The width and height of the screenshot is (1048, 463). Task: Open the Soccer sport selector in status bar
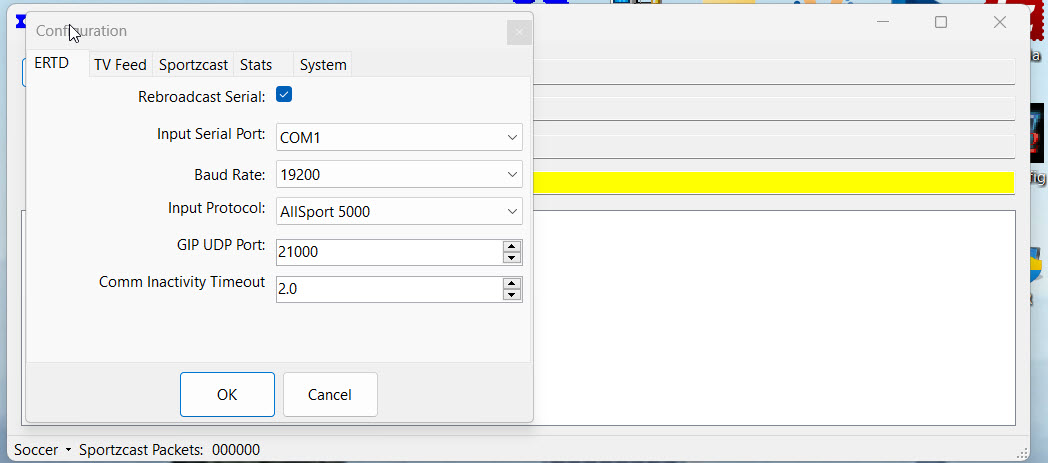[x=42, y=450]
